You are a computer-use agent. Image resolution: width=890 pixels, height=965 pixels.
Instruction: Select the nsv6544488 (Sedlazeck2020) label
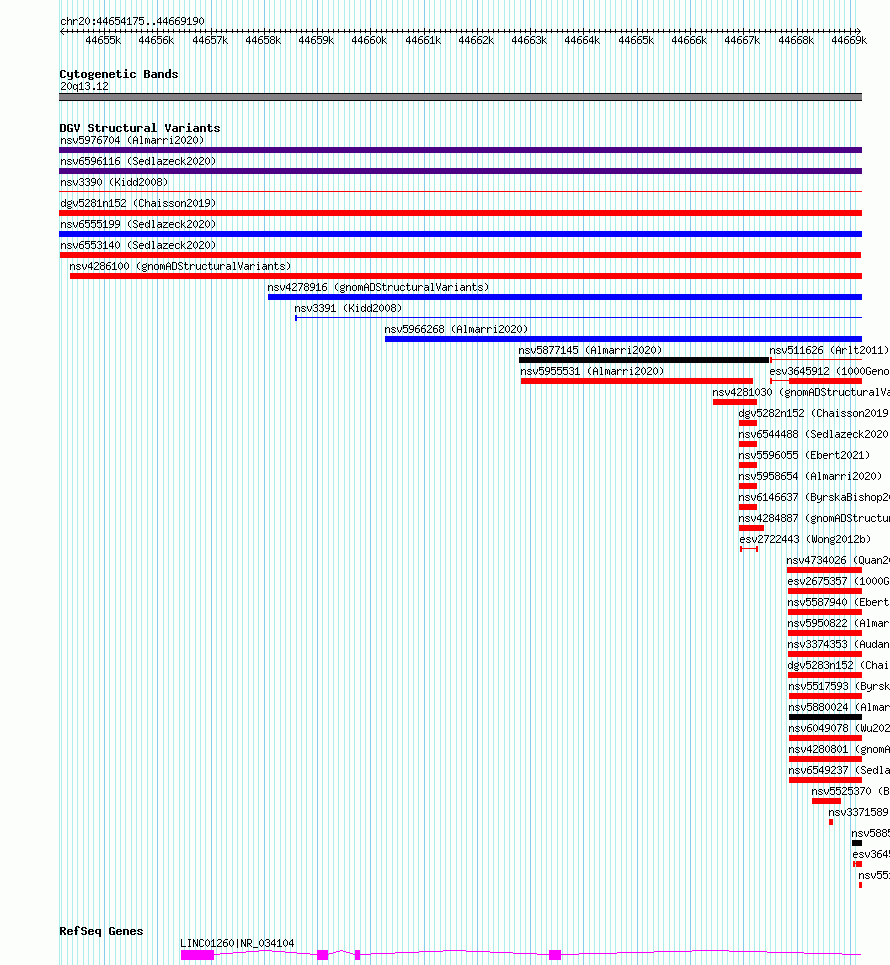(814, 434)
